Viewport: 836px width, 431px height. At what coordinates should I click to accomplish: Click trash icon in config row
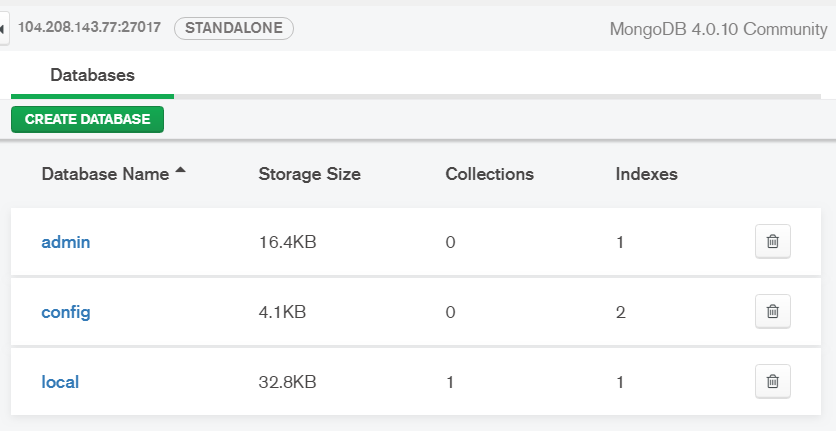coord(772,312)
